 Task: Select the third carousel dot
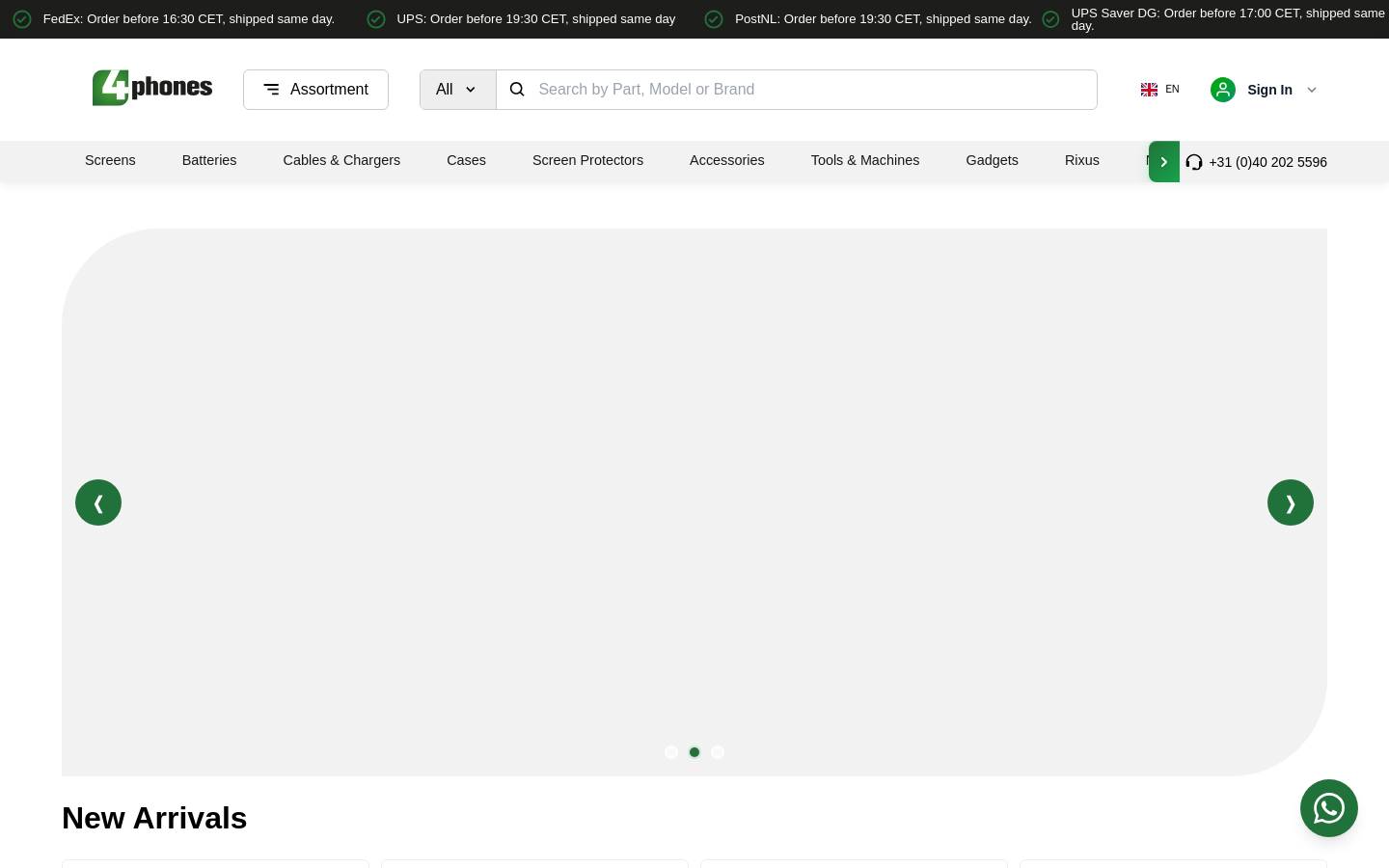tap(718, 752)
